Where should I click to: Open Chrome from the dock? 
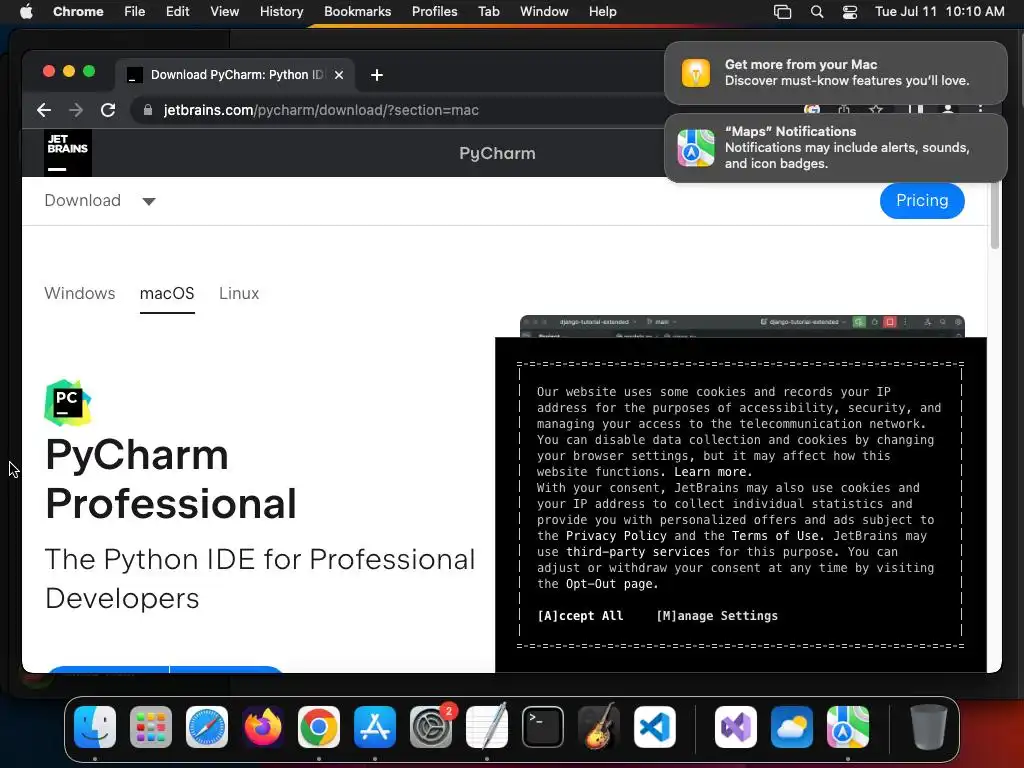319,727
